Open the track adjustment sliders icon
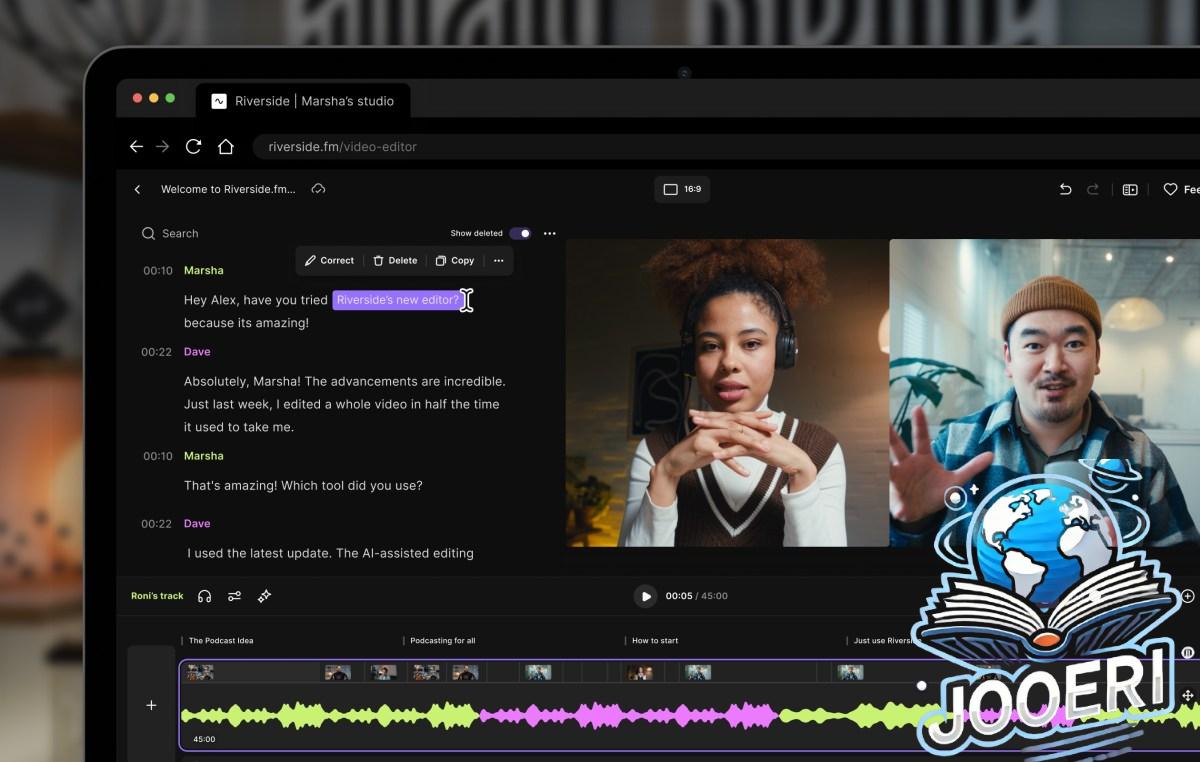 (x=234, y=596)
